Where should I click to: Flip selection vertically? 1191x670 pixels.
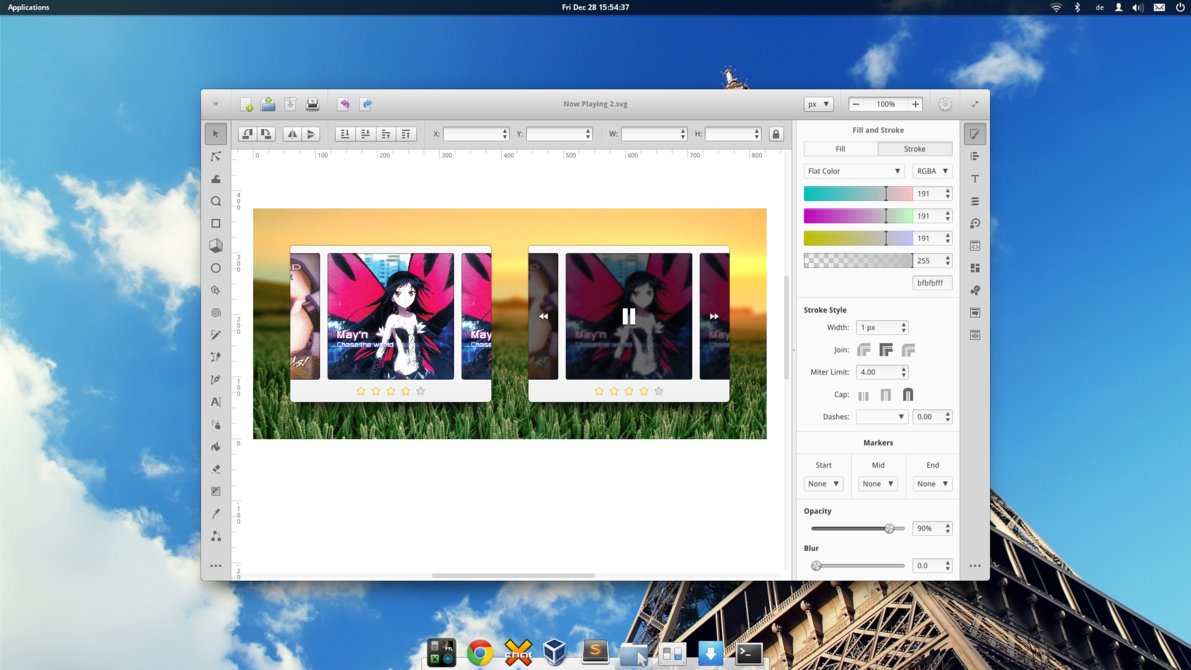coord(311,134)
